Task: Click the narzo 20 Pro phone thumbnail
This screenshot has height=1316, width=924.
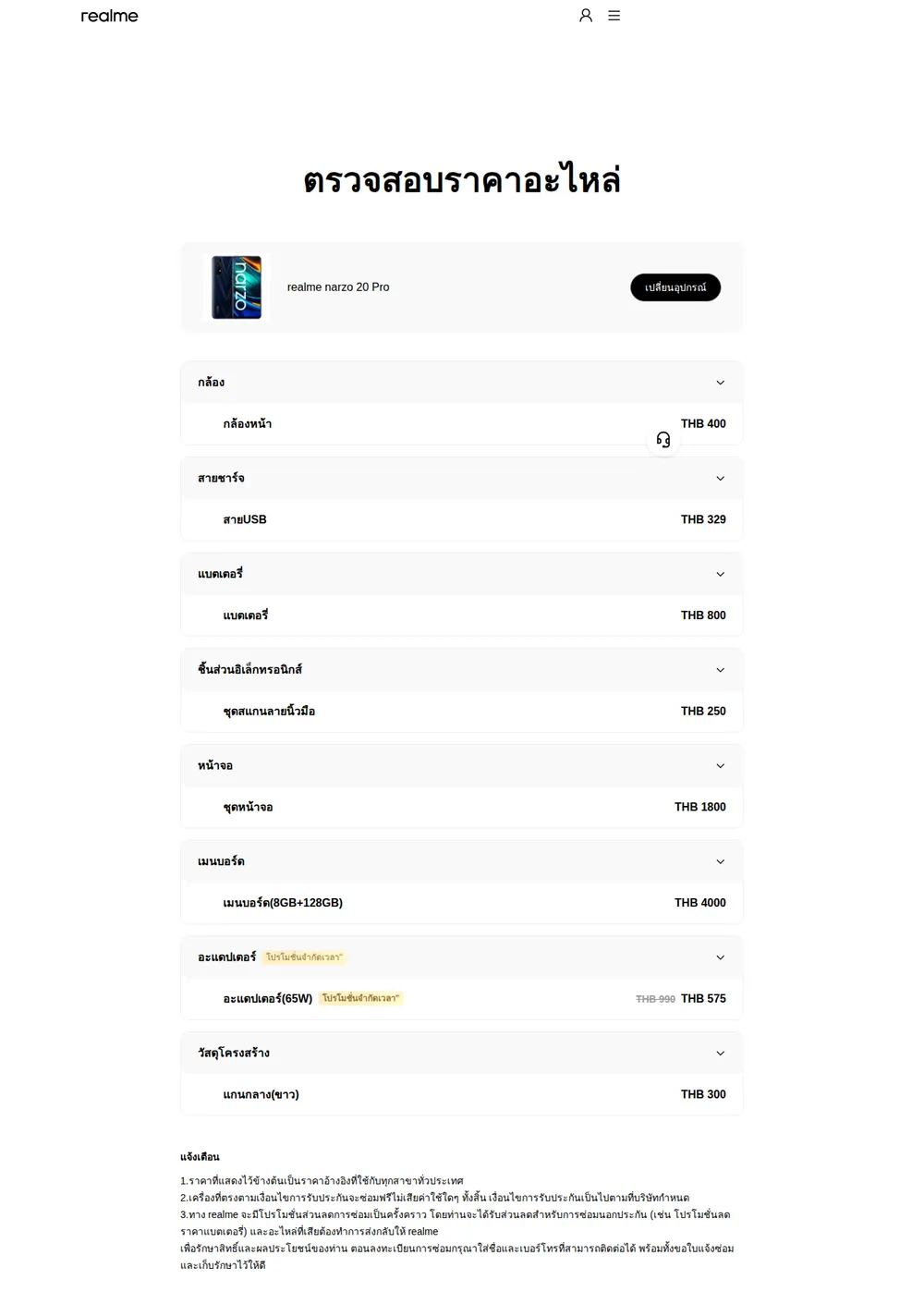Action: pos(237,287)
